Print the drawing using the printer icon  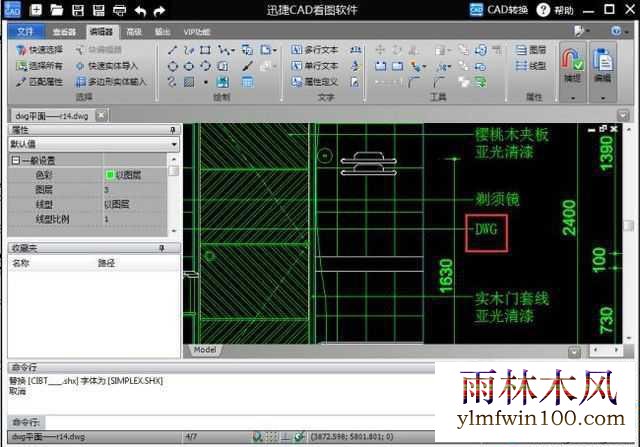pyautogui.click(x=119, y=10)
